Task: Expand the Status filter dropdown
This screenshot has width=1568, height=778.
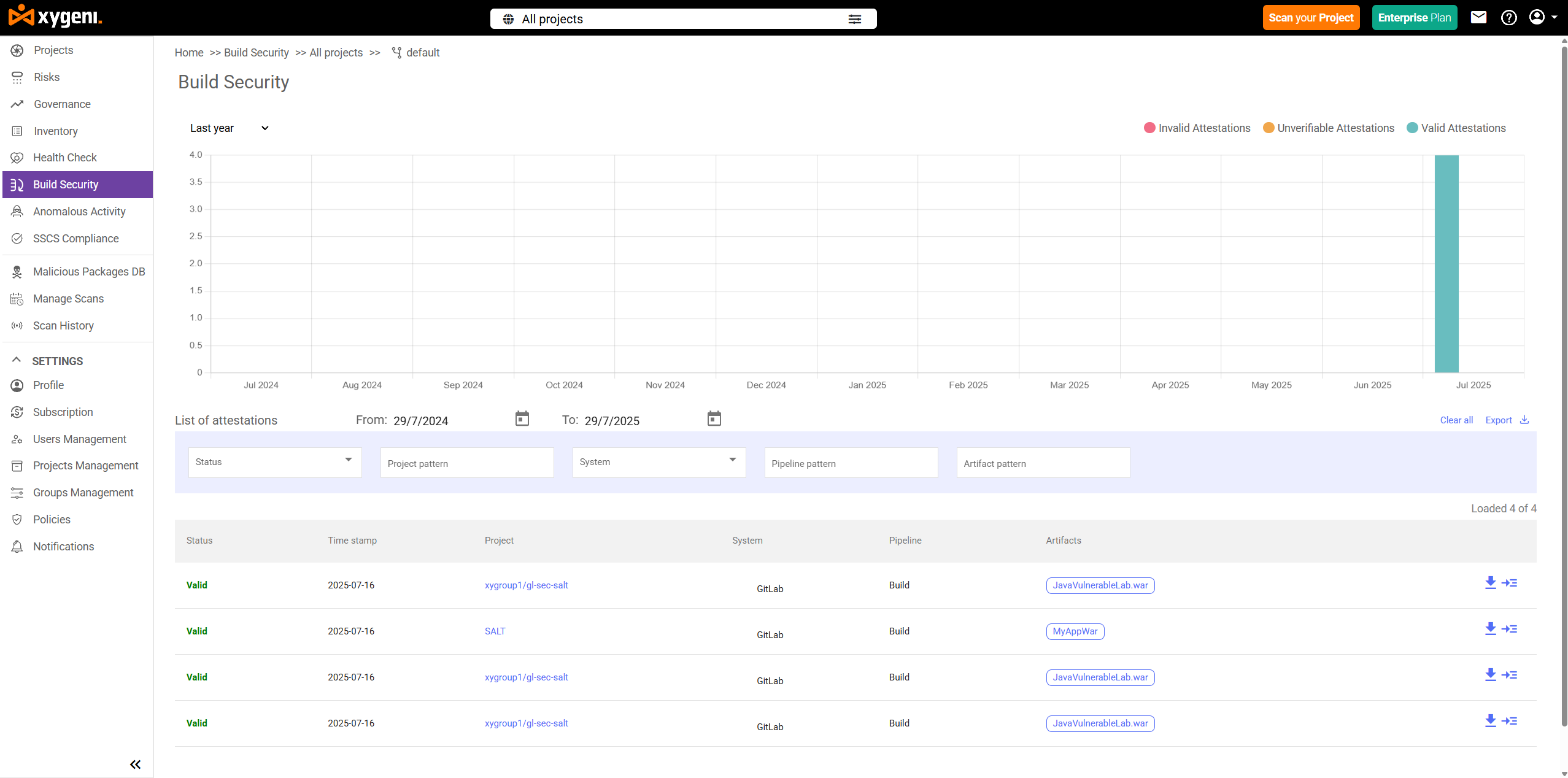Action: [274, 462]
